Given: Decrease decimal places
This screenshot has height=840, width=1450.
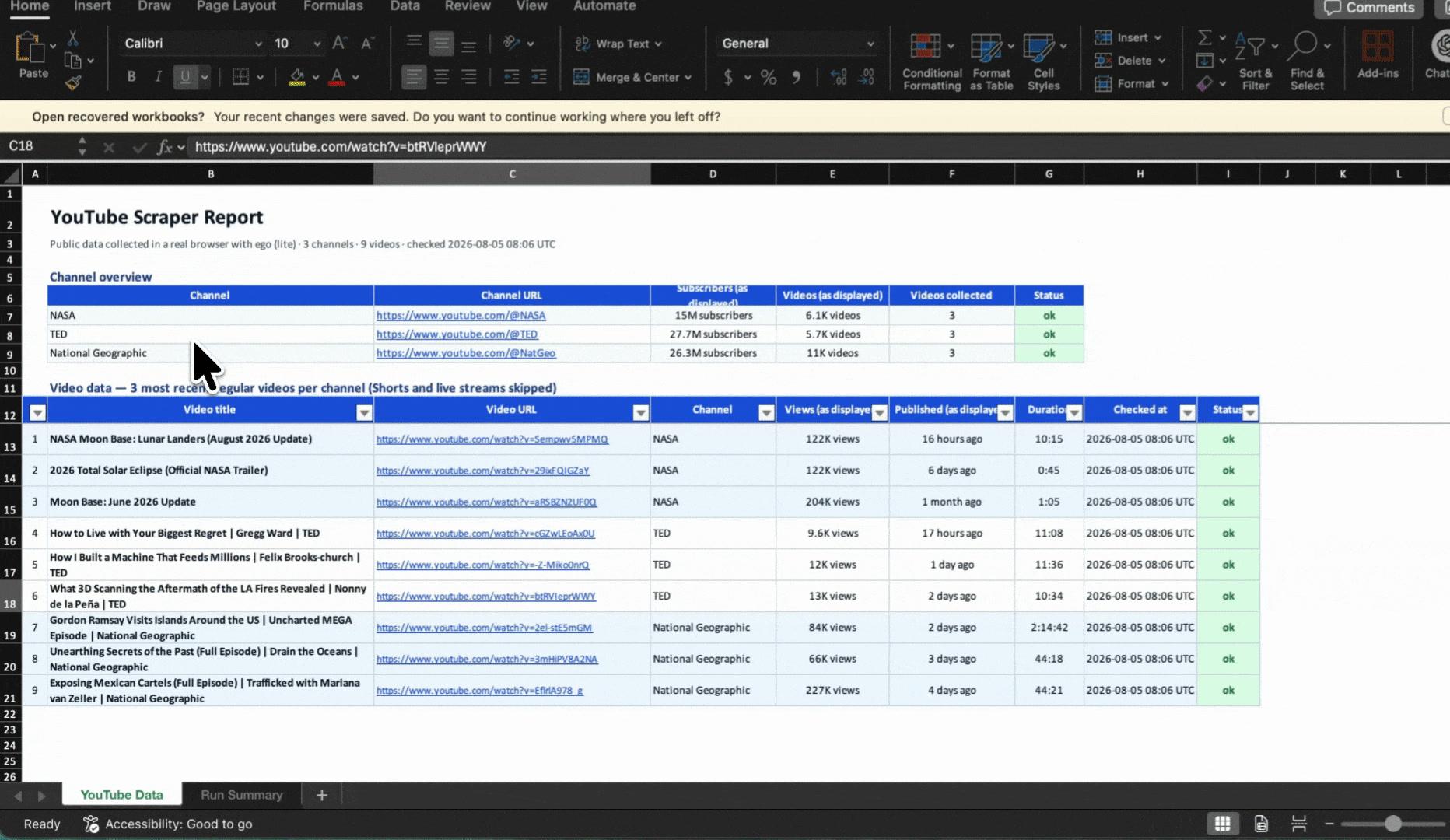Looking at the screenshot, I should point(867,77).
